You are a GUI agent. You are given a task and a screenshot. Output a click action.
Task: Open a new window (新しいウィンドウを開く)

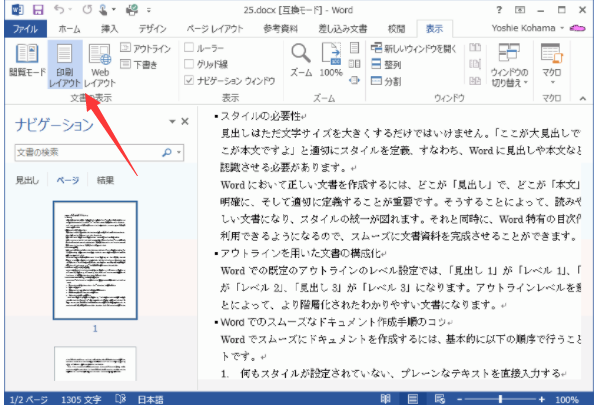pyautogui.click(x=414, y=48)
